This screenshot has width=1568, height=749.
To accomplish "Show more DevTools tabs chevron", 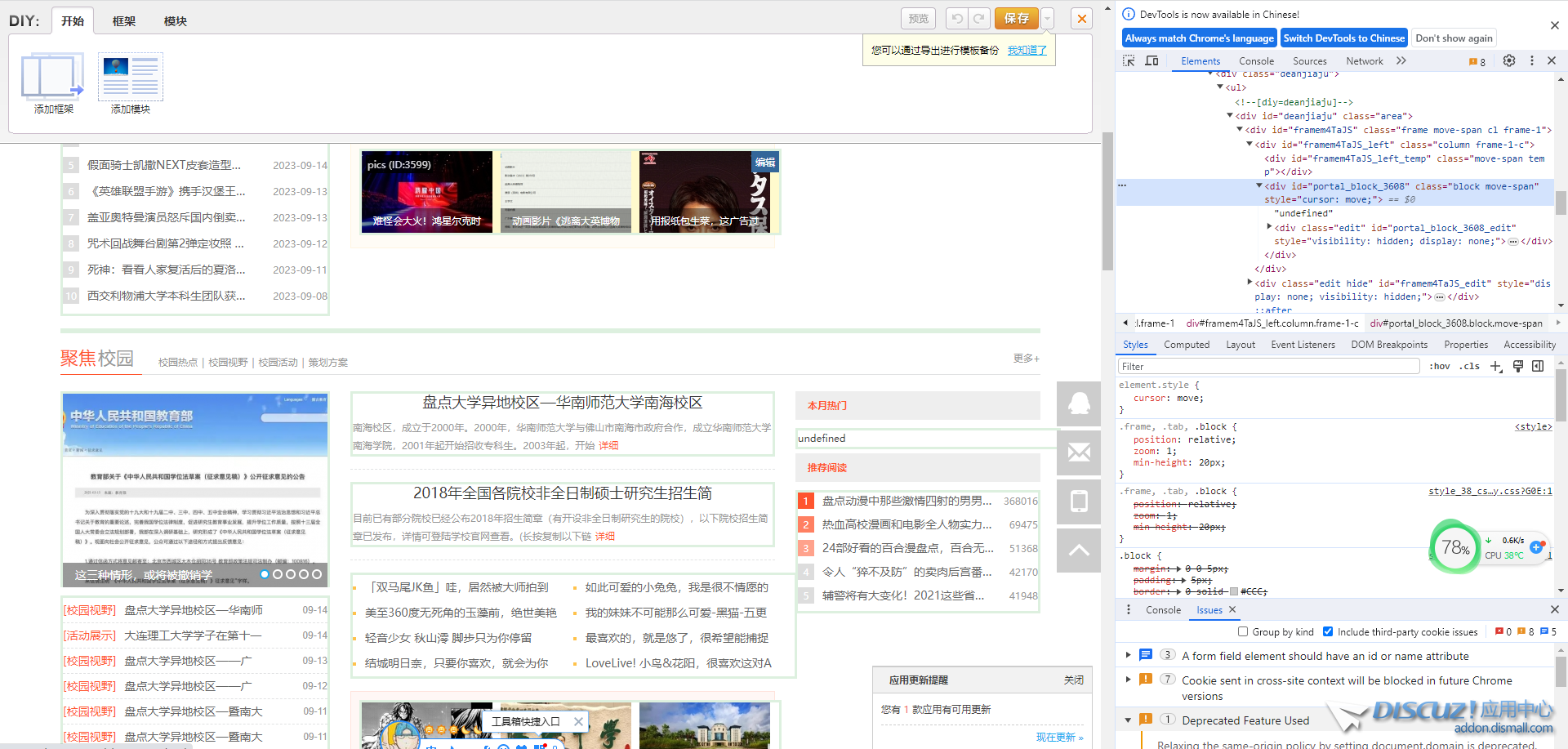I will click(1401, 60).
